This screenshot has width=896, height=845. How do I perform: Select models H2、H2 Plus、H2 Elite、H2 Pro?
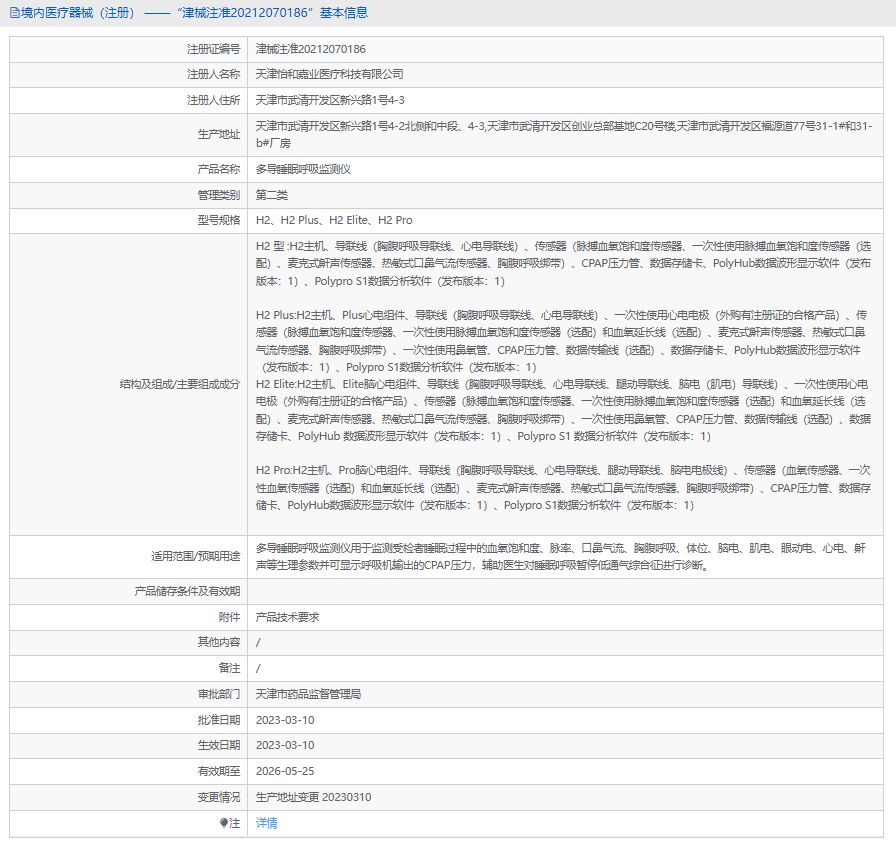[334, 220]
